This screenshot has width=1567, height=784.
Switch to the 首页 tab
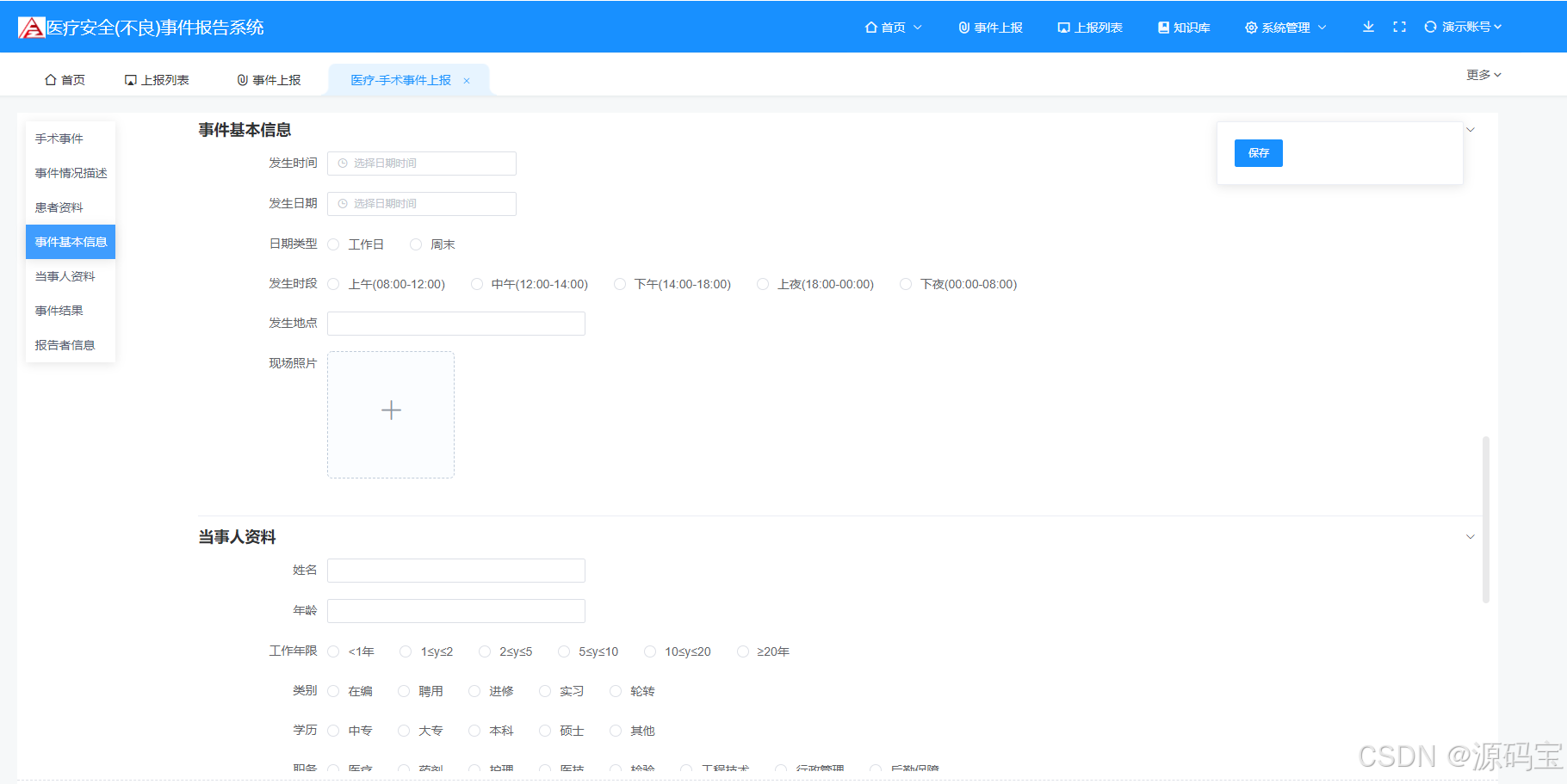point(65,80)
